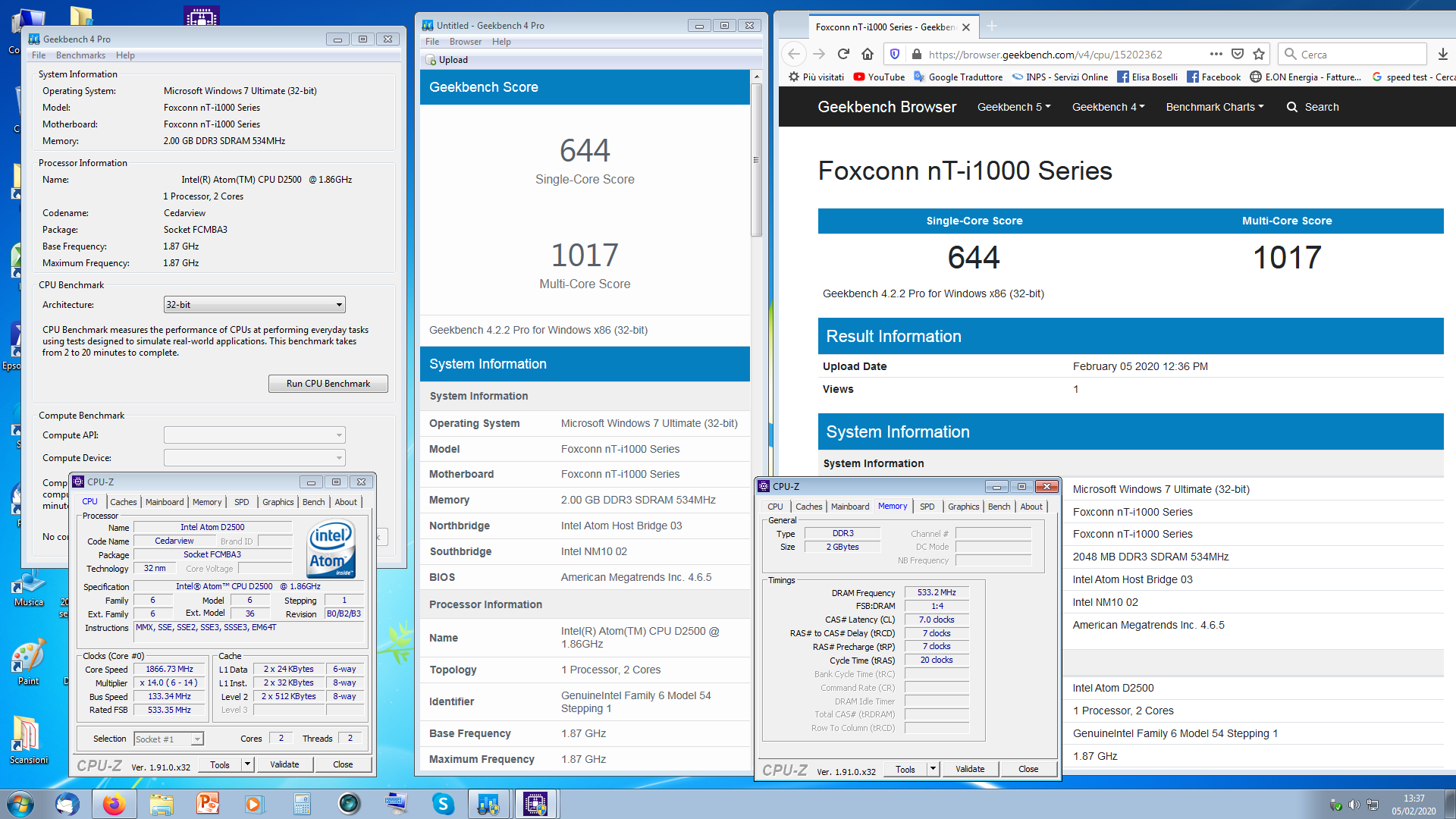
Task: Reload the Geekbench results page
Action: click(x=843, y=54)
